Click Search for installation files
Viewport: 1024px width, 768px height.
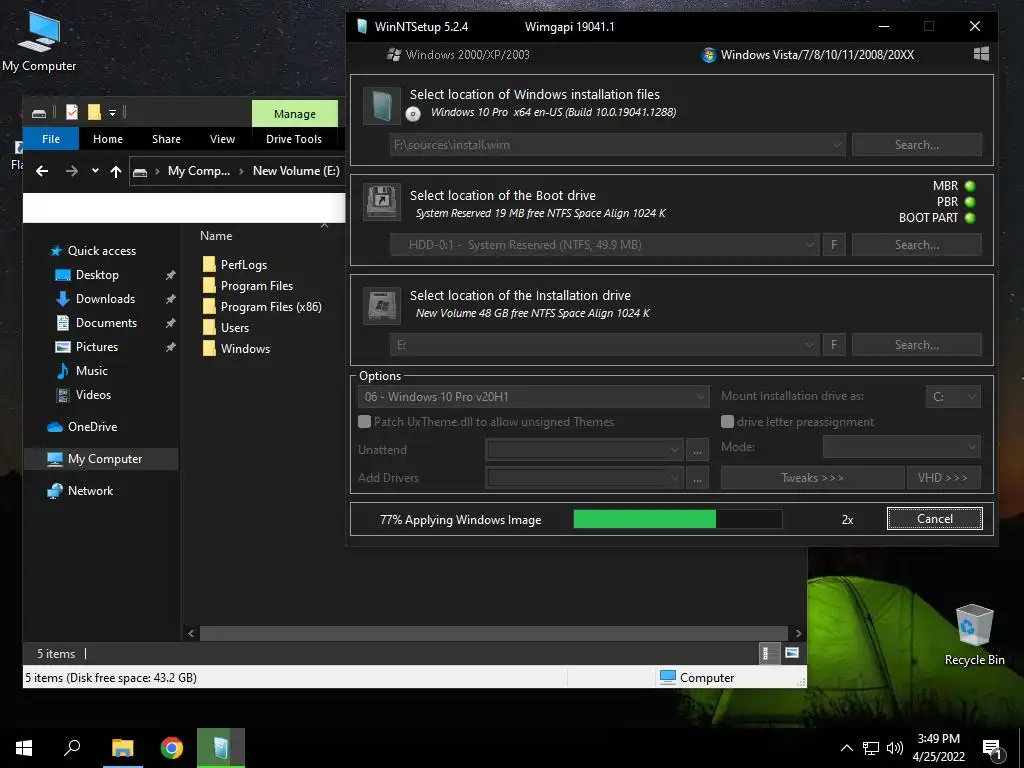[916, 145]
